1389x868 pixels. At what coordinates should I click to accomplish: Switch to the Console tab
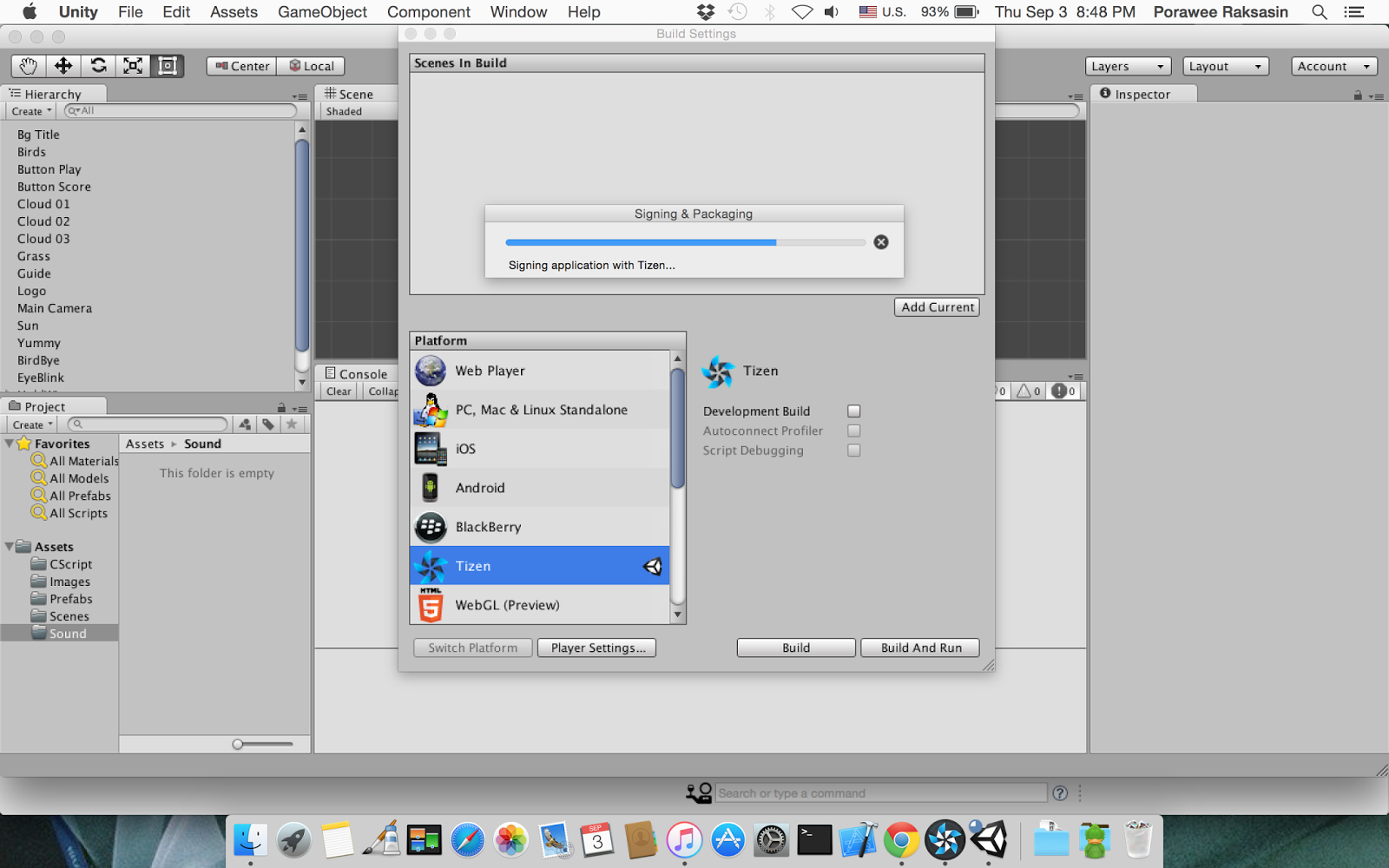click(x=356, y=374)
